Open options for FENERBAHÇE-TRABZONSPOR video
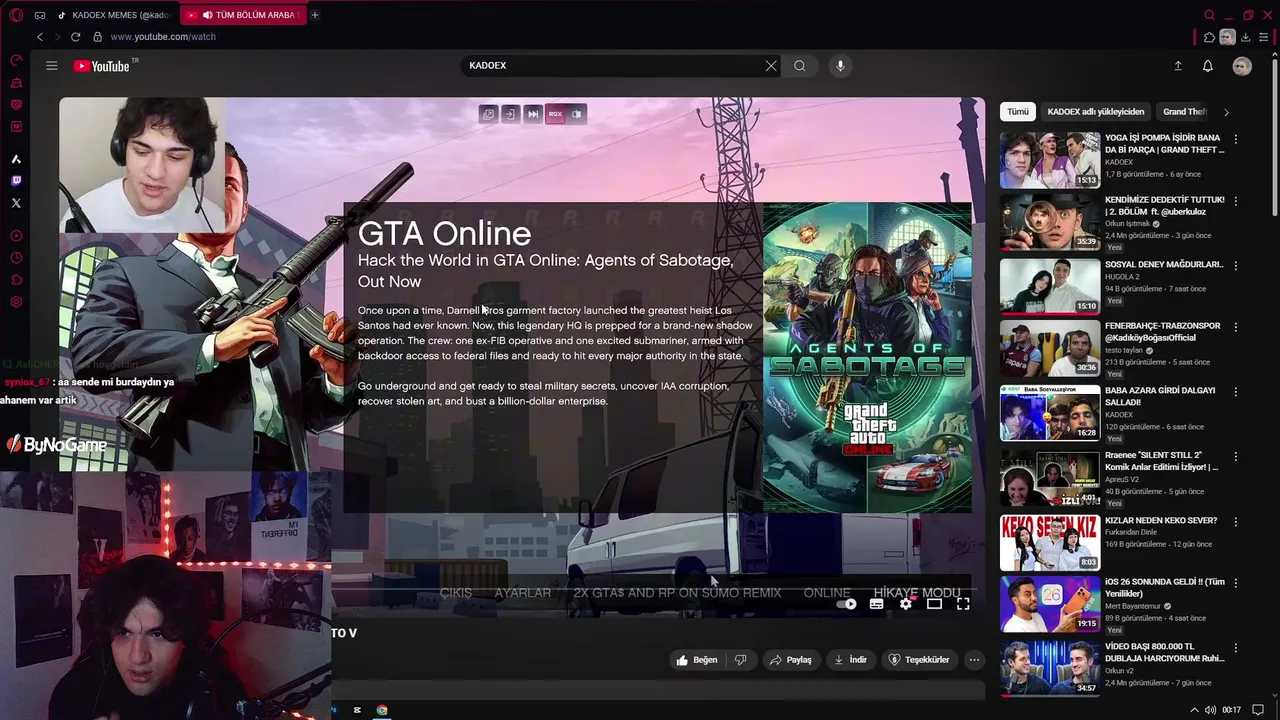Screen dimensions: 1280x720 click(x=1236, y=327)
